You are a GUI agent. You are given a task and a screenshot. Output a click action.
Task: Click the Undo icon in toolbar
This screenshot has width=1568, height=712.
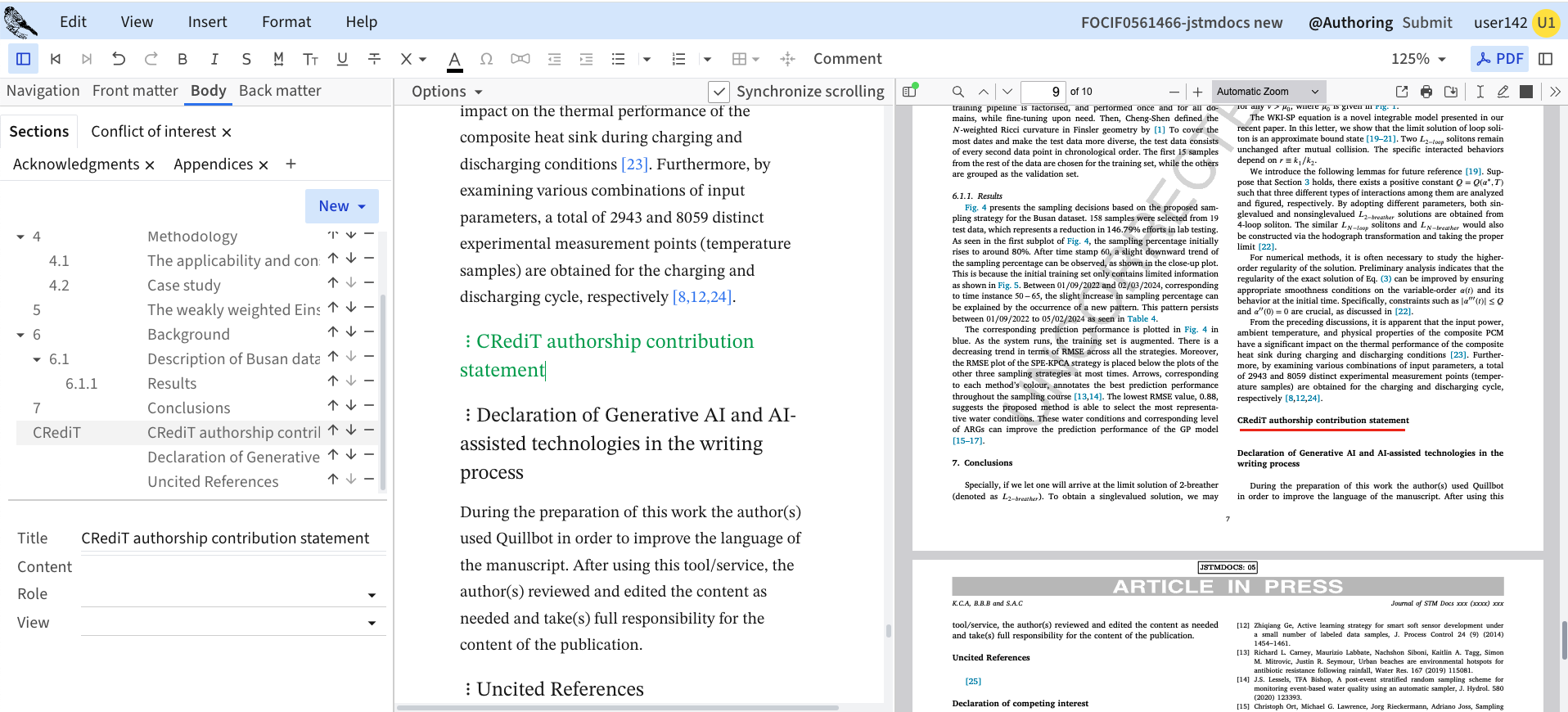point(119,59)
